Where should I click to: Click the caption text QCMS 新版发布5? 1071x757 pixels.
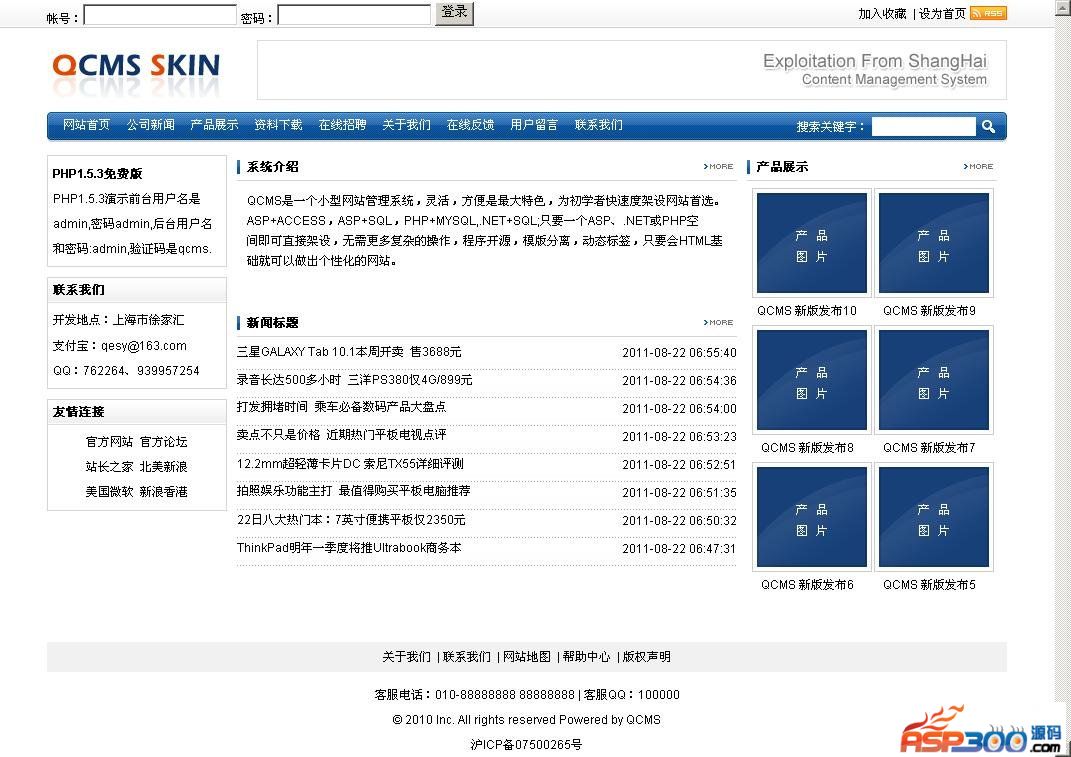pos(929,585)
